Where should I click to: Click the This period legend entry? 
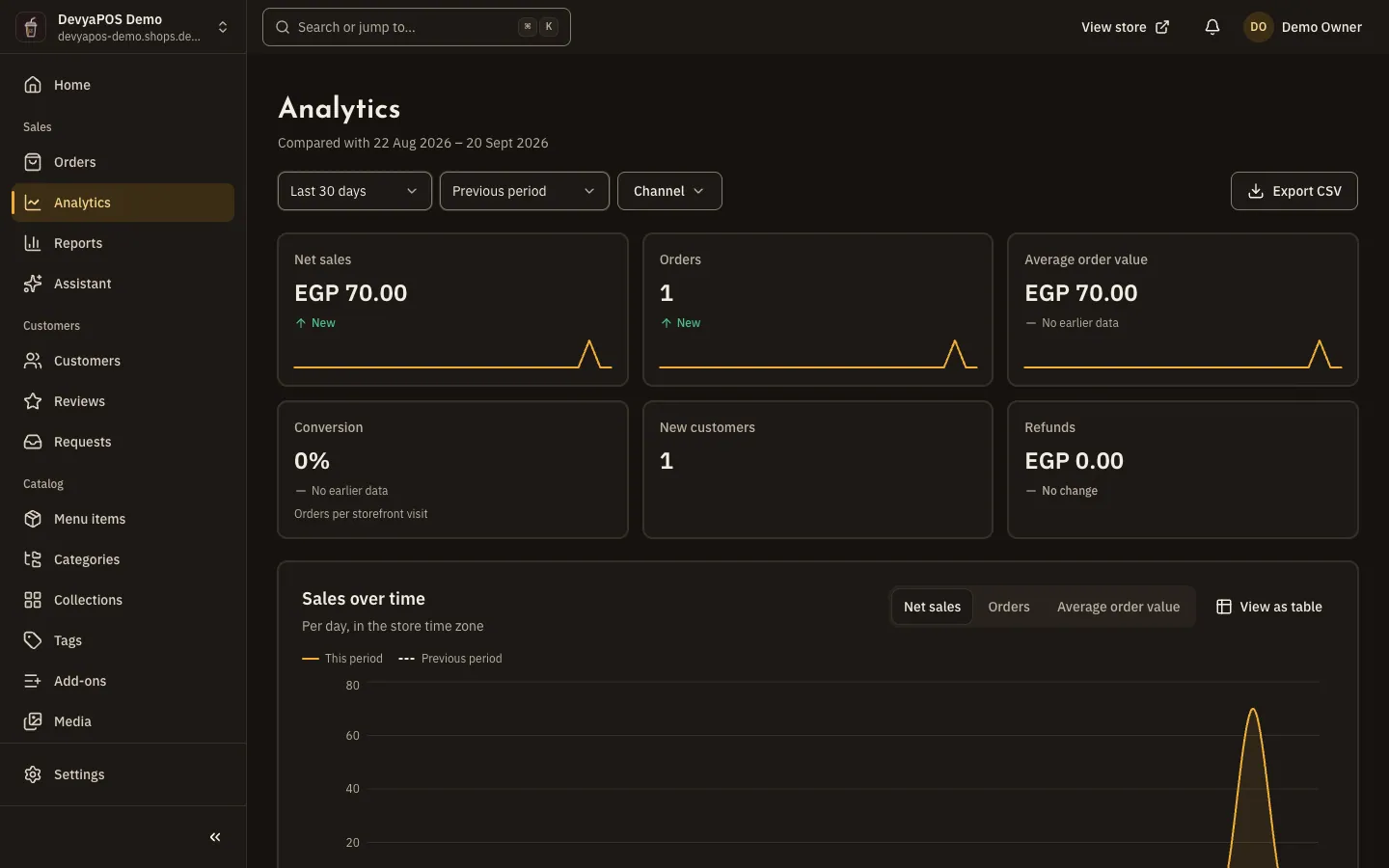pyautogui.click(x=342, y=659)
